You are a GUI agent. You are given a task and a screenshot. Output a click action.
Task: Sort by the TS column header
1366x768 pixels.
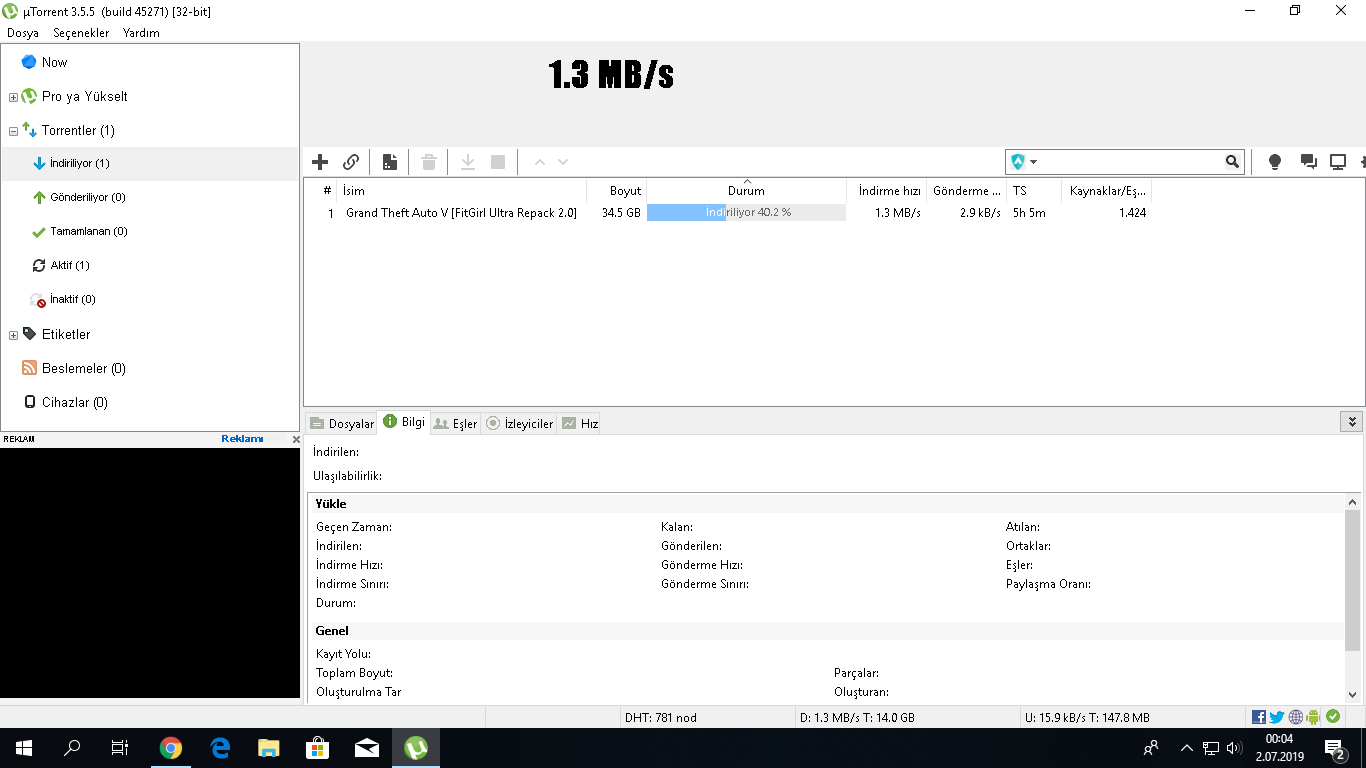pos(1034,190)
